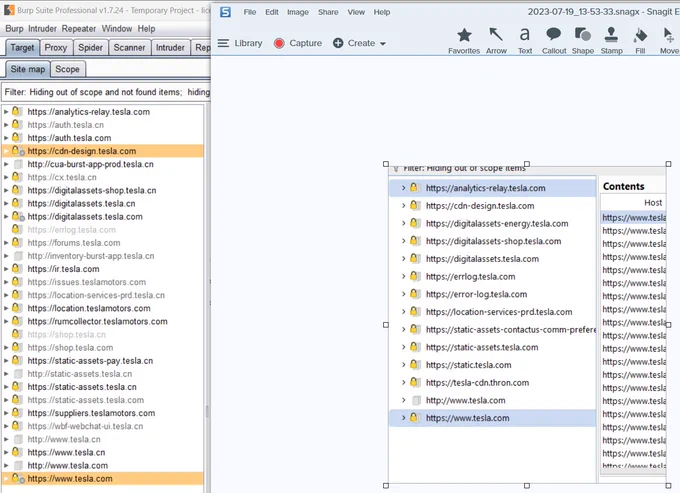Image resolution: width=680 pixels, height=493 pixels.
Task: Click the Host column header in Snagit image
Action: (653, 203)
